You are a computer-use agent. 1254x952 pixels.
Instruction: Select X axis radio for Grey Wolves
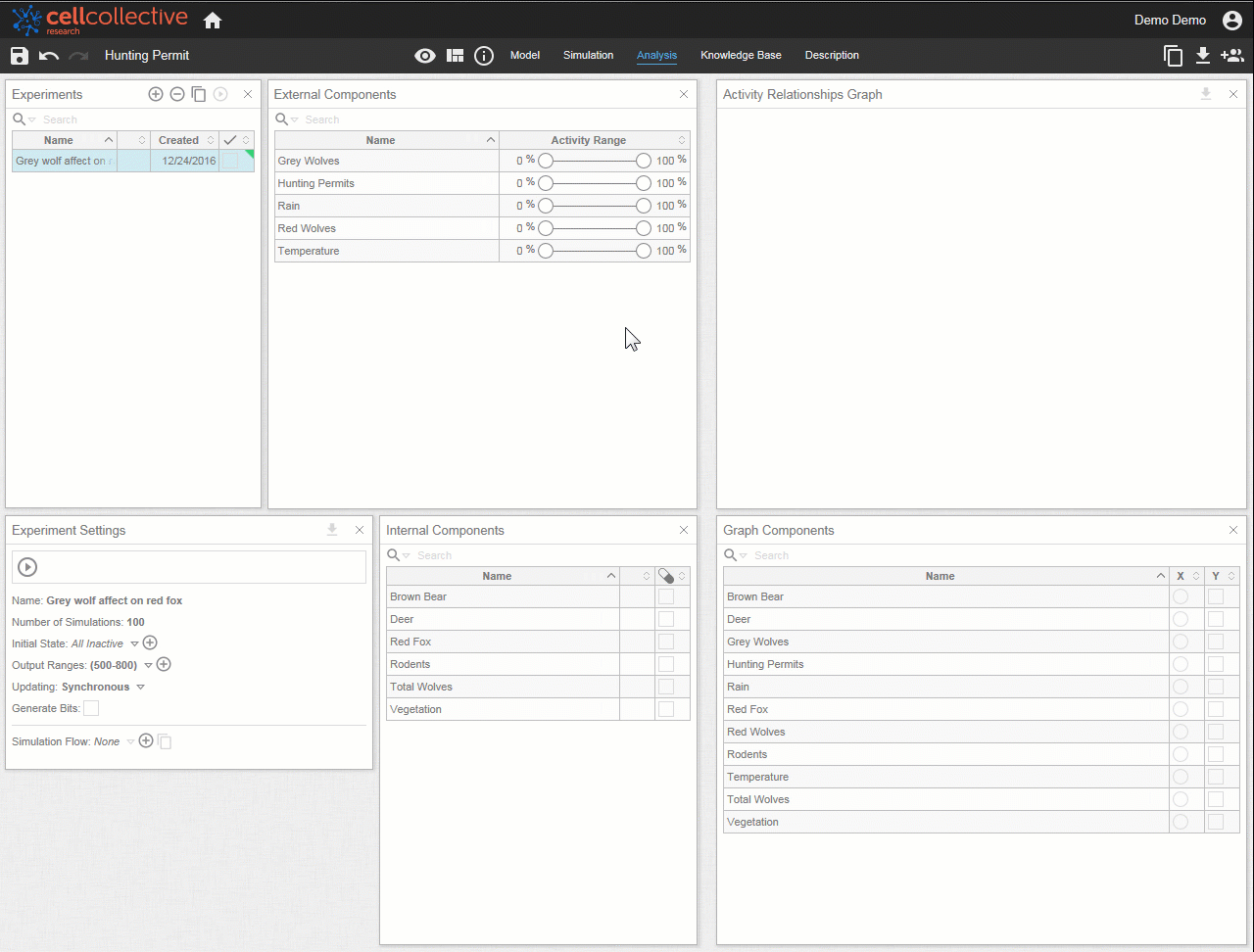click(1181, 642)
